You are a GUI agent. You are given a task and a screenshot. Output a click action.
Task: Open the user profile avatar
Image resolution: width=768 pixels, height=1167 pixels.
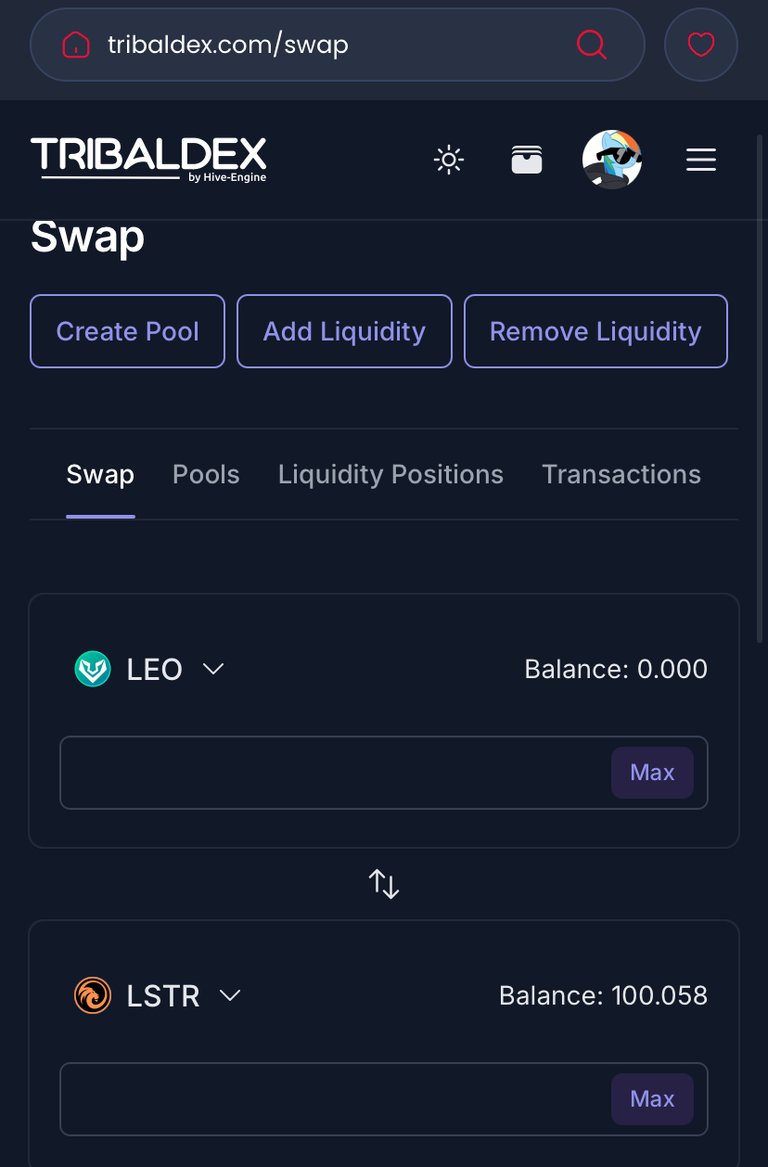pos(612,159)
